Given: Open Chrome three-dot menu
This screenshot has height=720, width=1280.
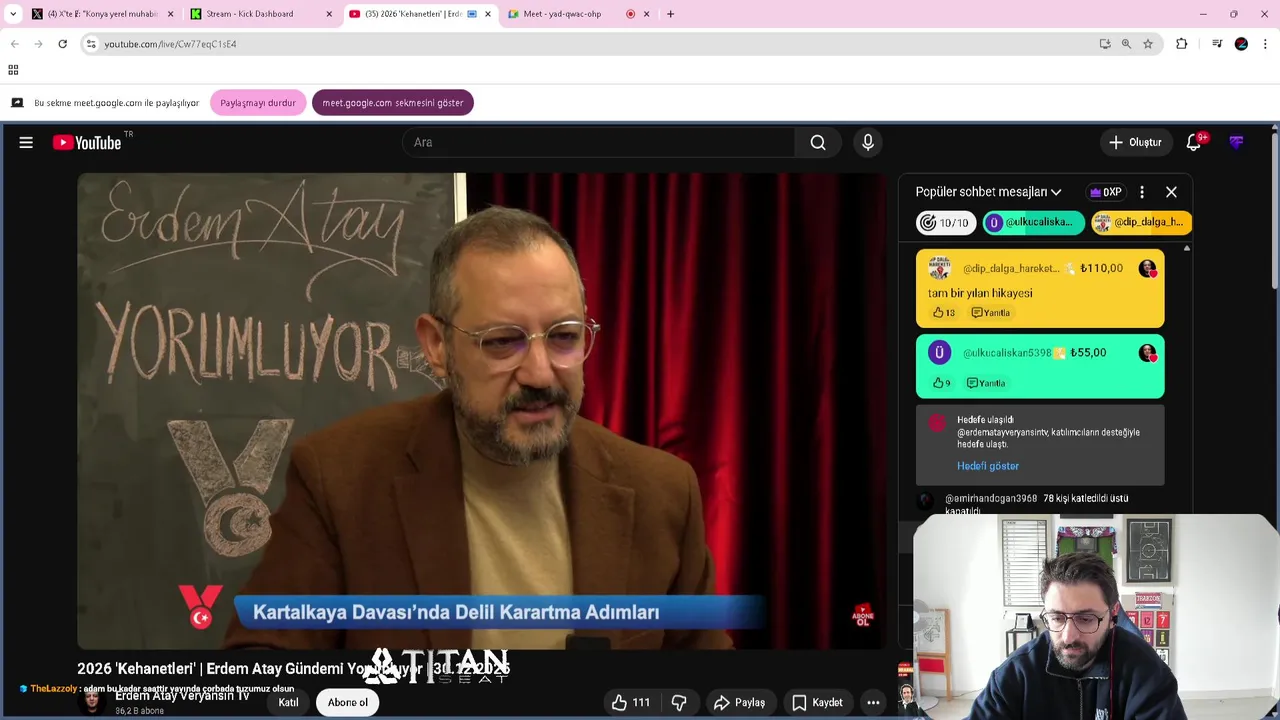Looking at the screenshot, I should [x=1265, y=44].
